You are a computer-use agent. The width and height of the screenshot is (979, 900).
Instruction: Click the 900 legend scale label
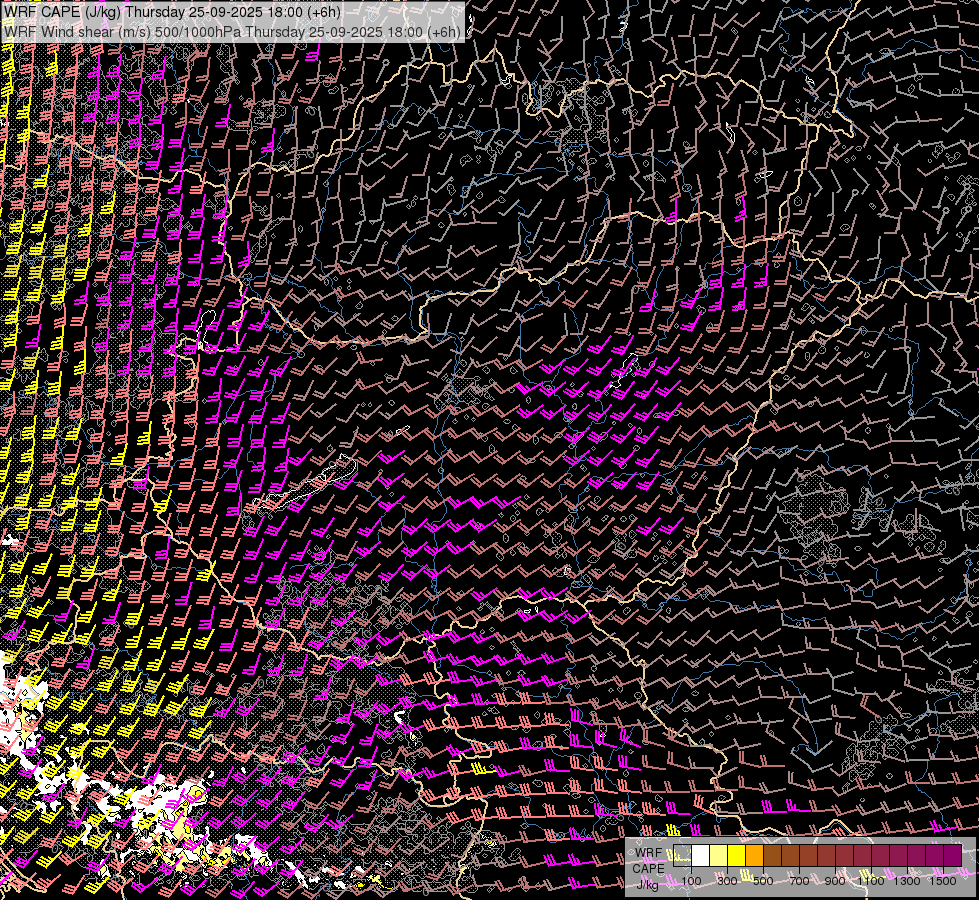pyautogui.click(x=835, y=881)
